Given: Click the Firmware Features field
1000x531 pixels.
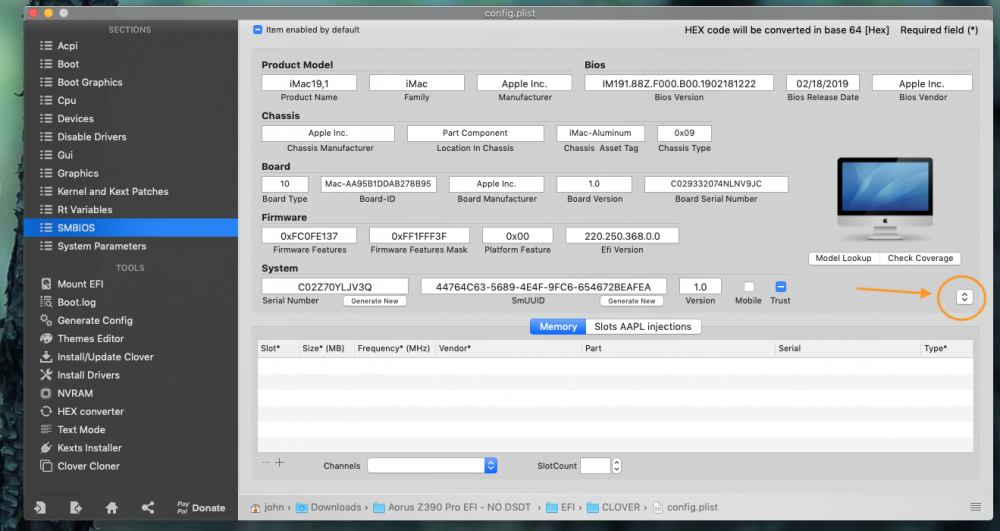Looking at the screenshot, I should coord(309,236).
